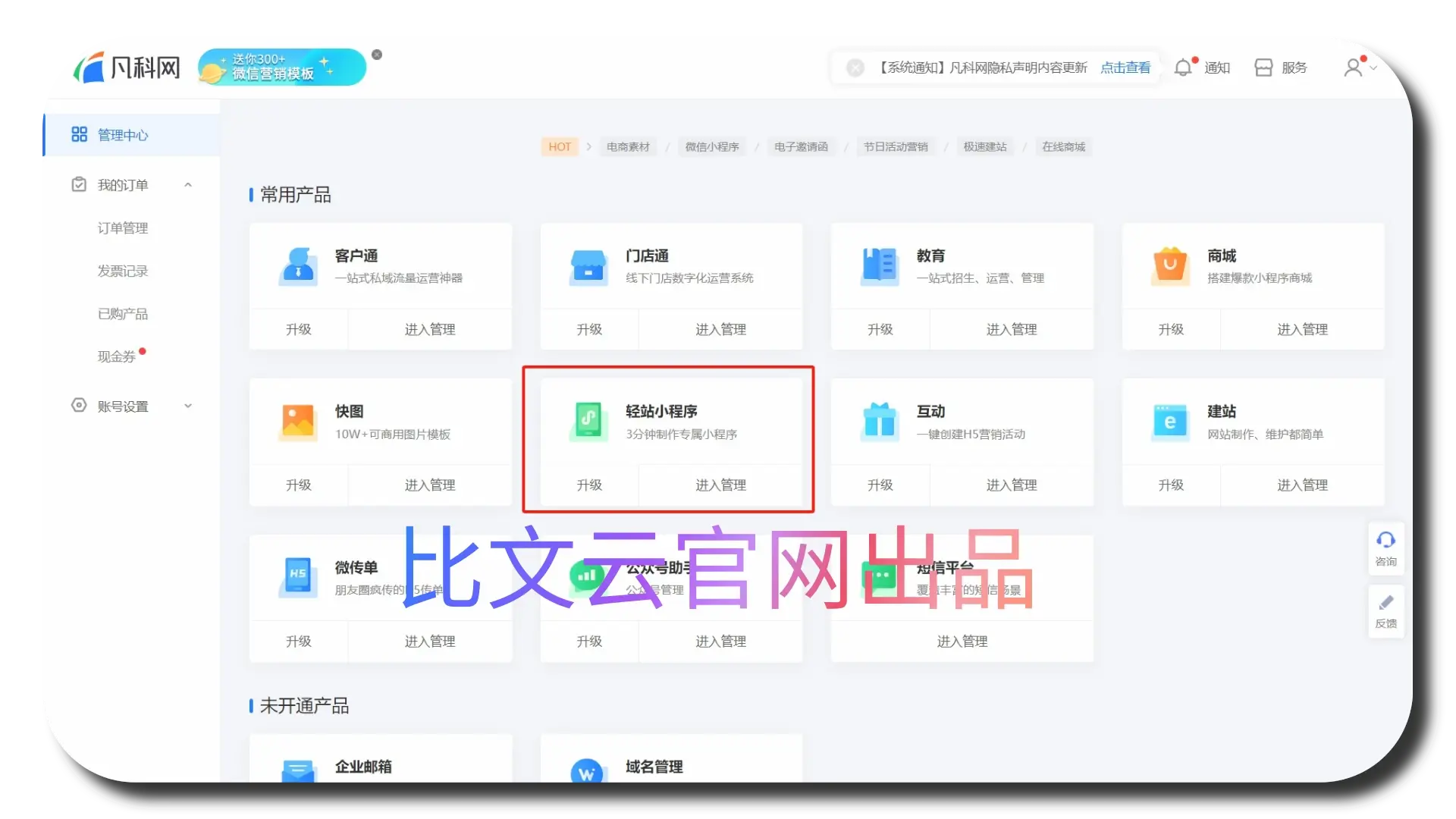The image size is (1456, 819).
Task: Open 建站 website management panel
Action: pos(1303,485)
